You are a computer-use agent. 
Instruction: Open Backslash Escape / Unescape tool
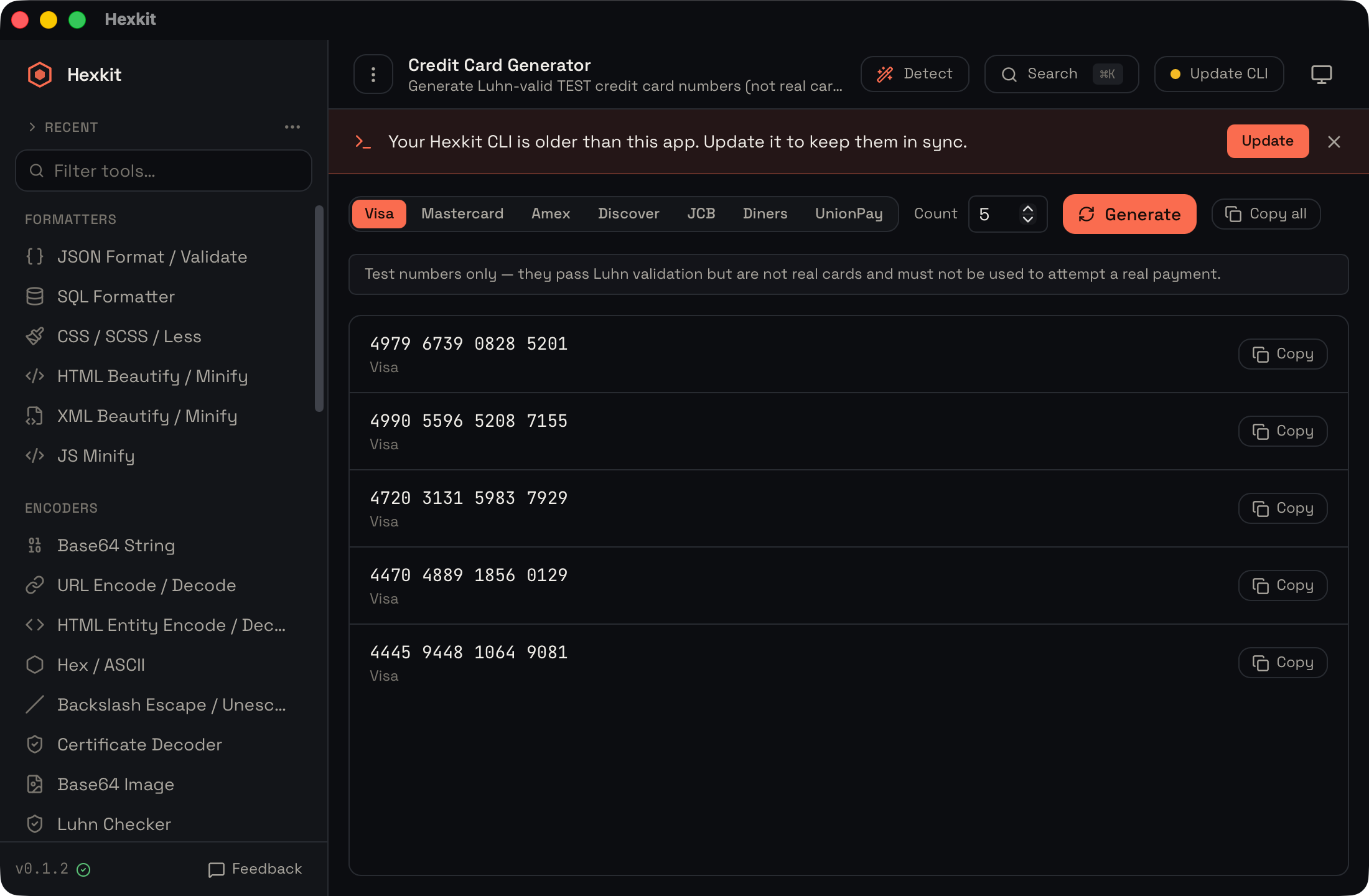[x=164, y=705]
